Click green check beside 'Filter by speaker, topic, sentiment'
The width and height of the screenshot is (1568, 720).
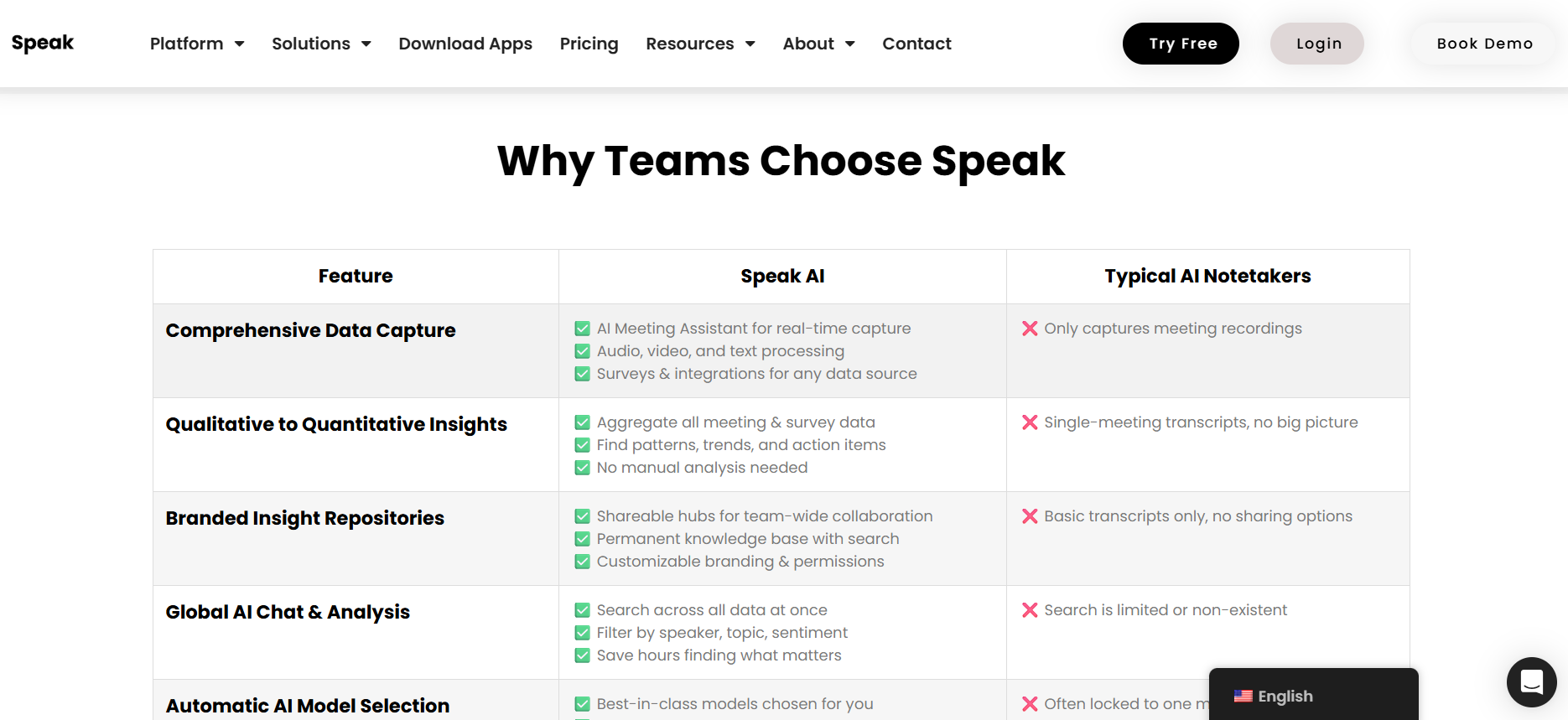(582, 633)
